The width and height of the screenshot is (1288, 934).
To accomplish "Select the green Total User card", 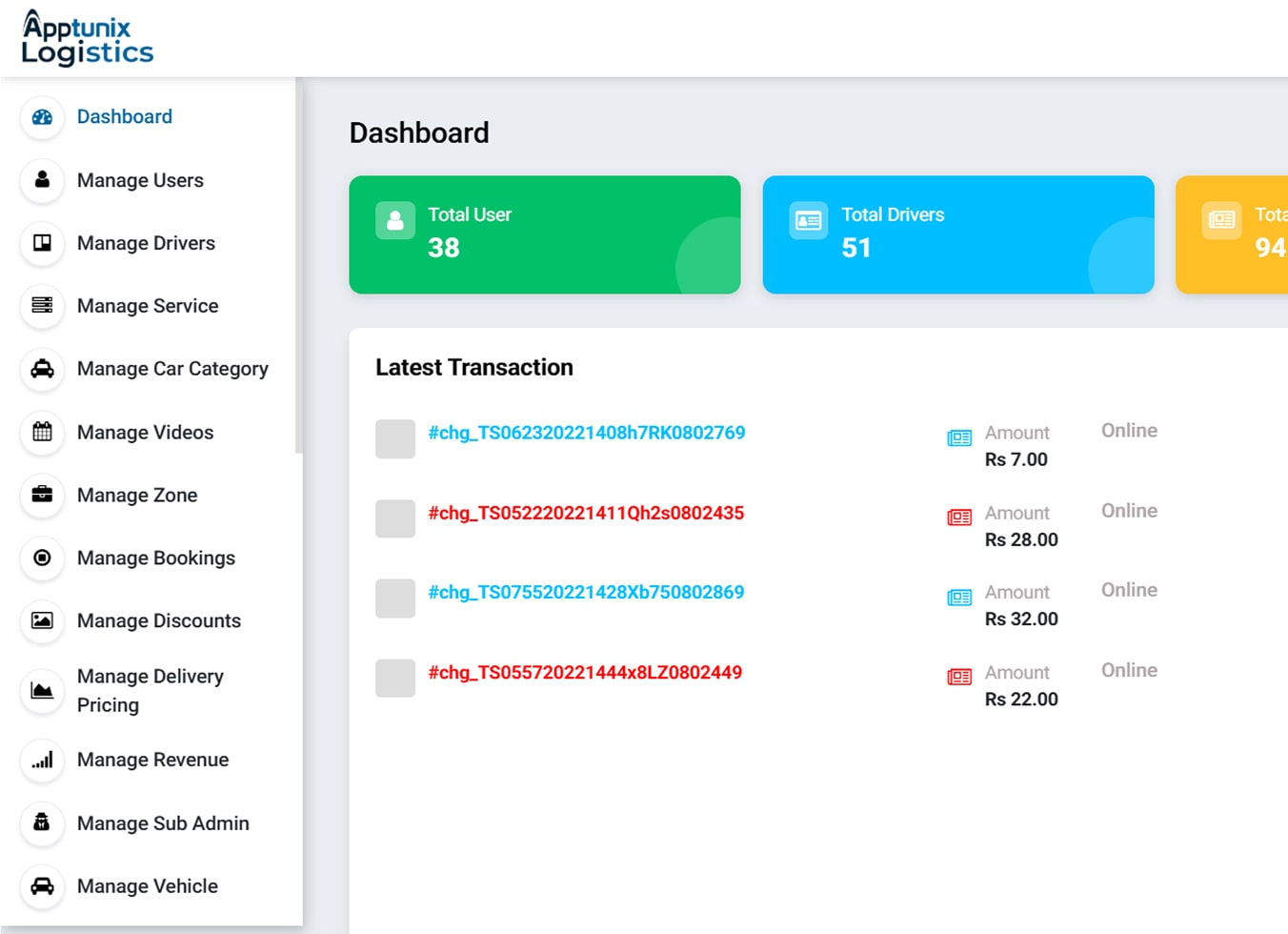I will tap(544, 234).
